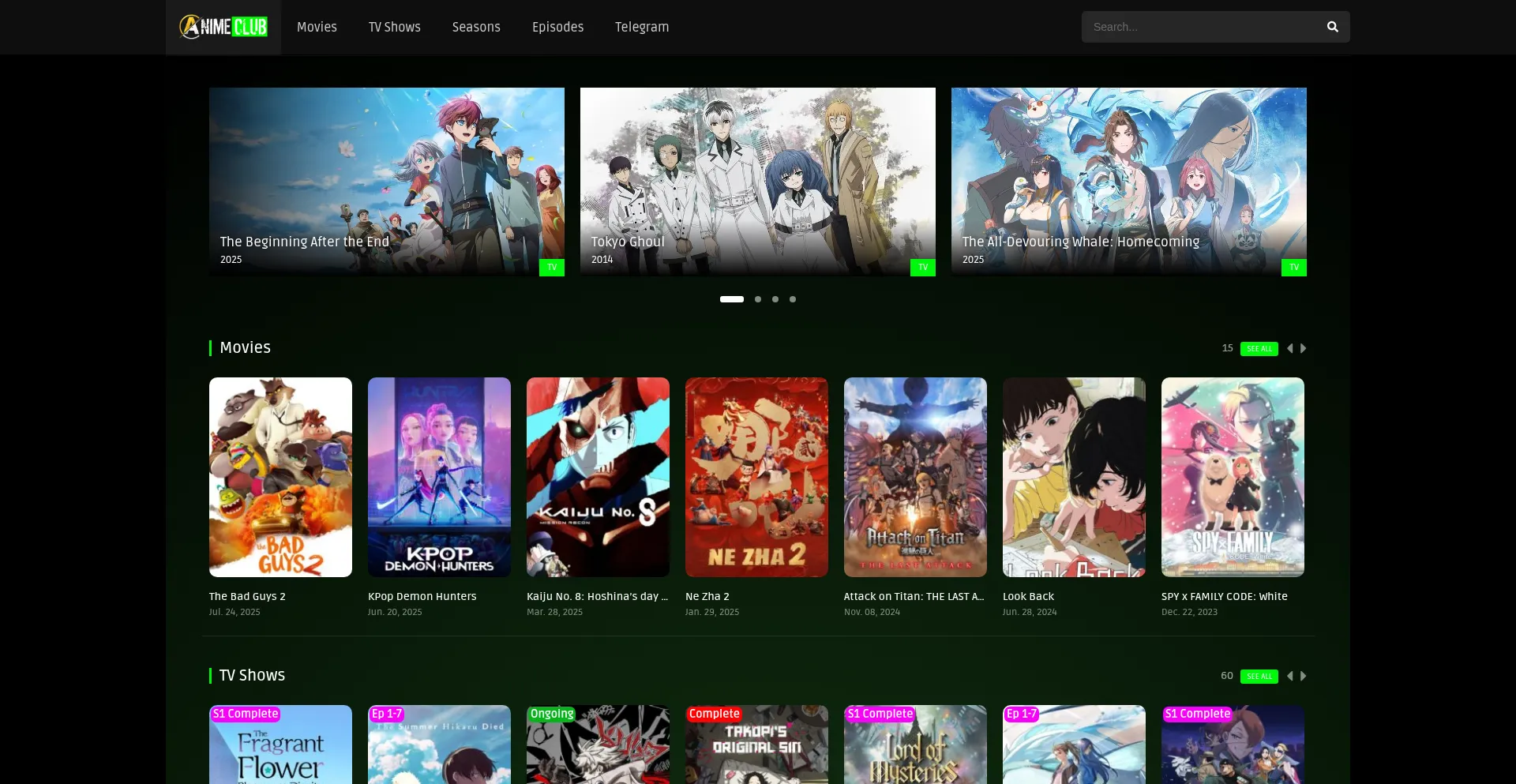
Task: Go to next Movies carousel page
Action: [x=1304, y=348]
